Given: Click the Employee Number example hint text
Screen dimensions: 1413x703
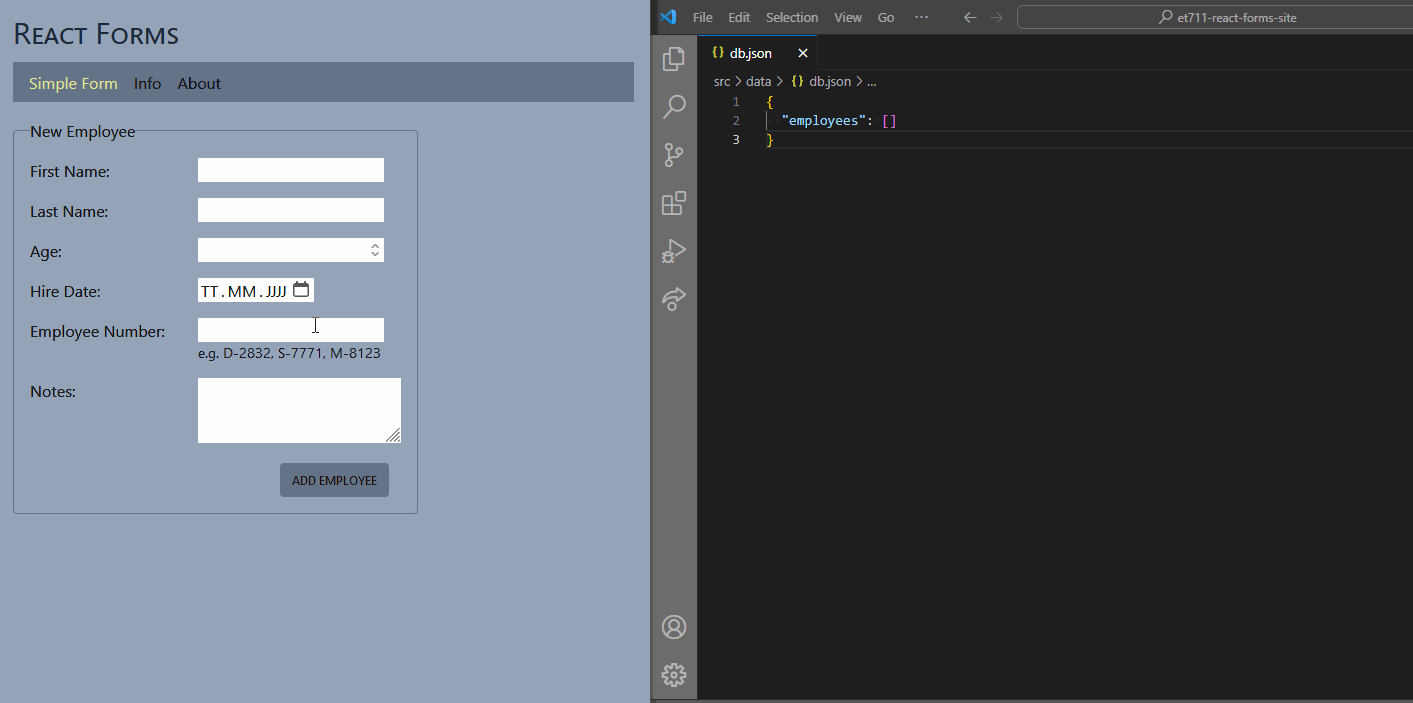Looking at the screenshot, I should 289,353.
